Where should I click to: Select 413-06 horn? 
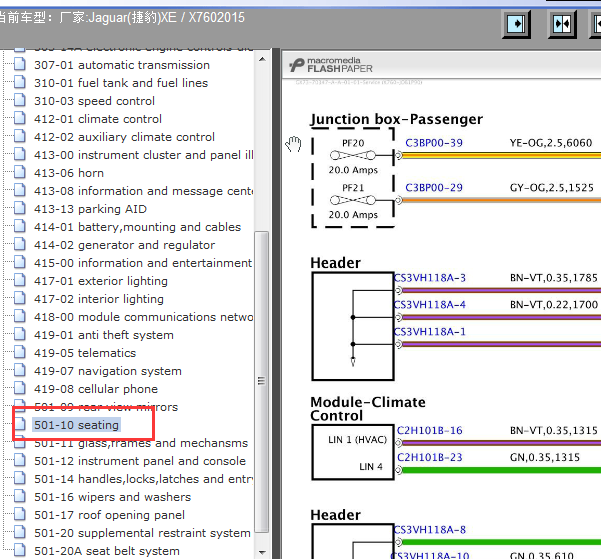pyautogui.click(x=69, y=173)
